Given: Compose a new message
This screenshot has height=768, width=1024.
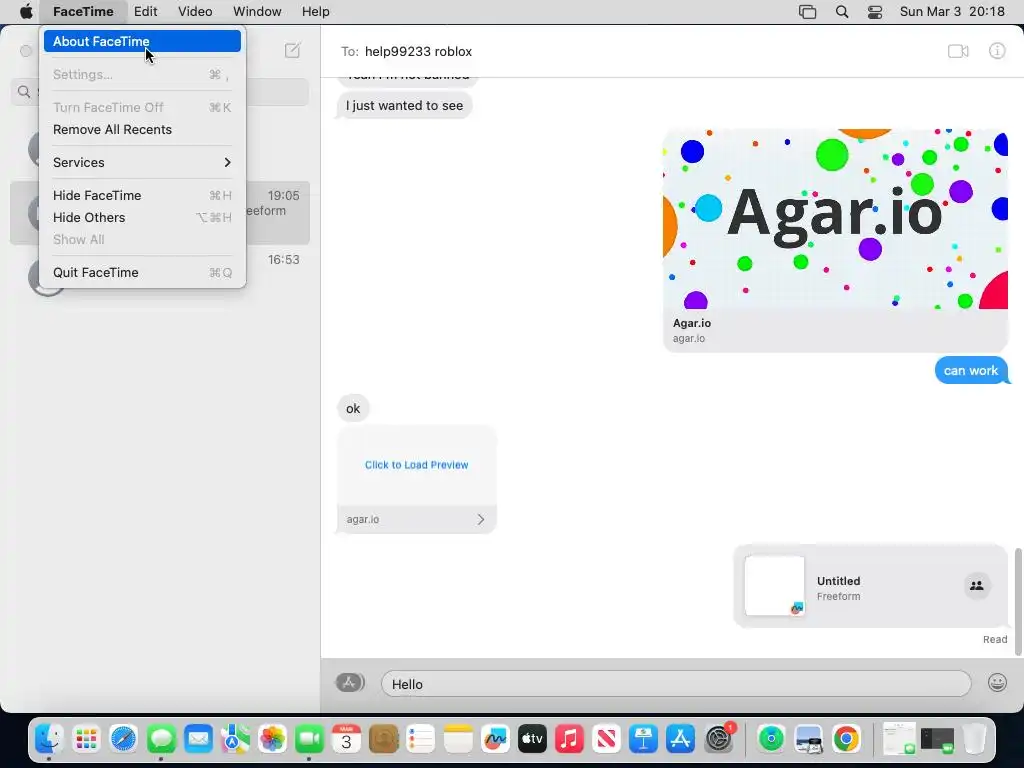Looking at the screenshot, I should click(x=292, y=50).
